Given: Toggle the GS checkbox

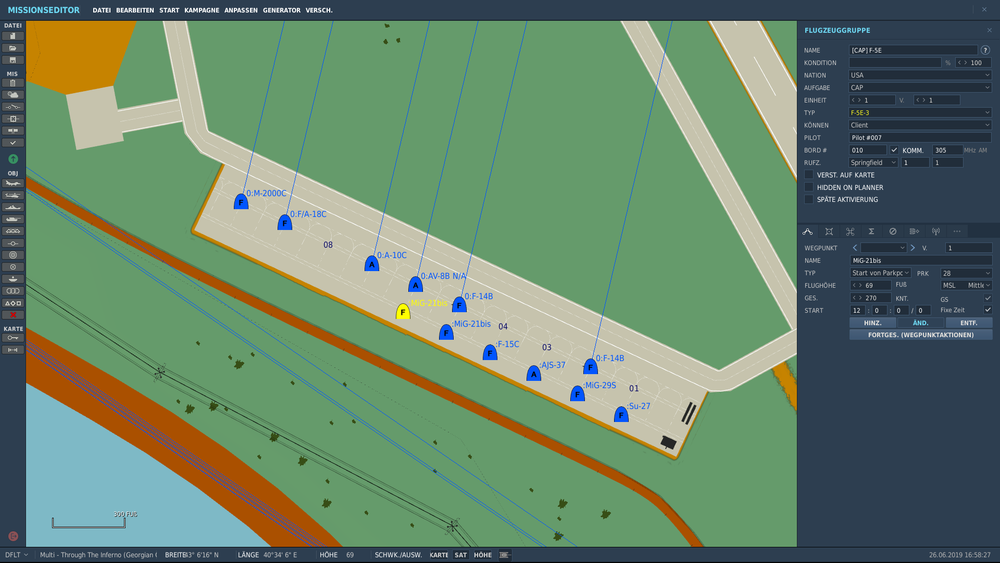Looking at the screenshot, I should [x=988, y=298].
